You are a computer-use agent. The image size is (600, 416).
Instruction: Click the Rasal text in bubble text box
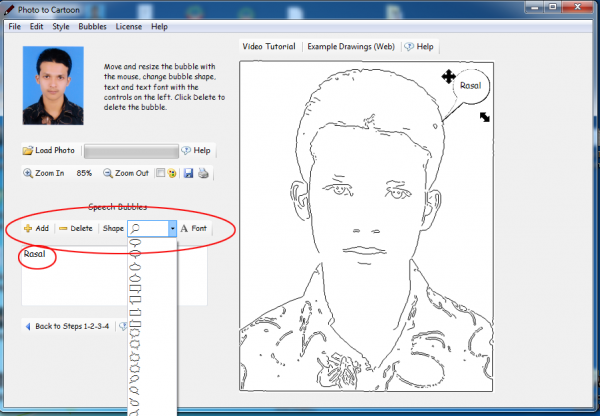coord(34,254)
